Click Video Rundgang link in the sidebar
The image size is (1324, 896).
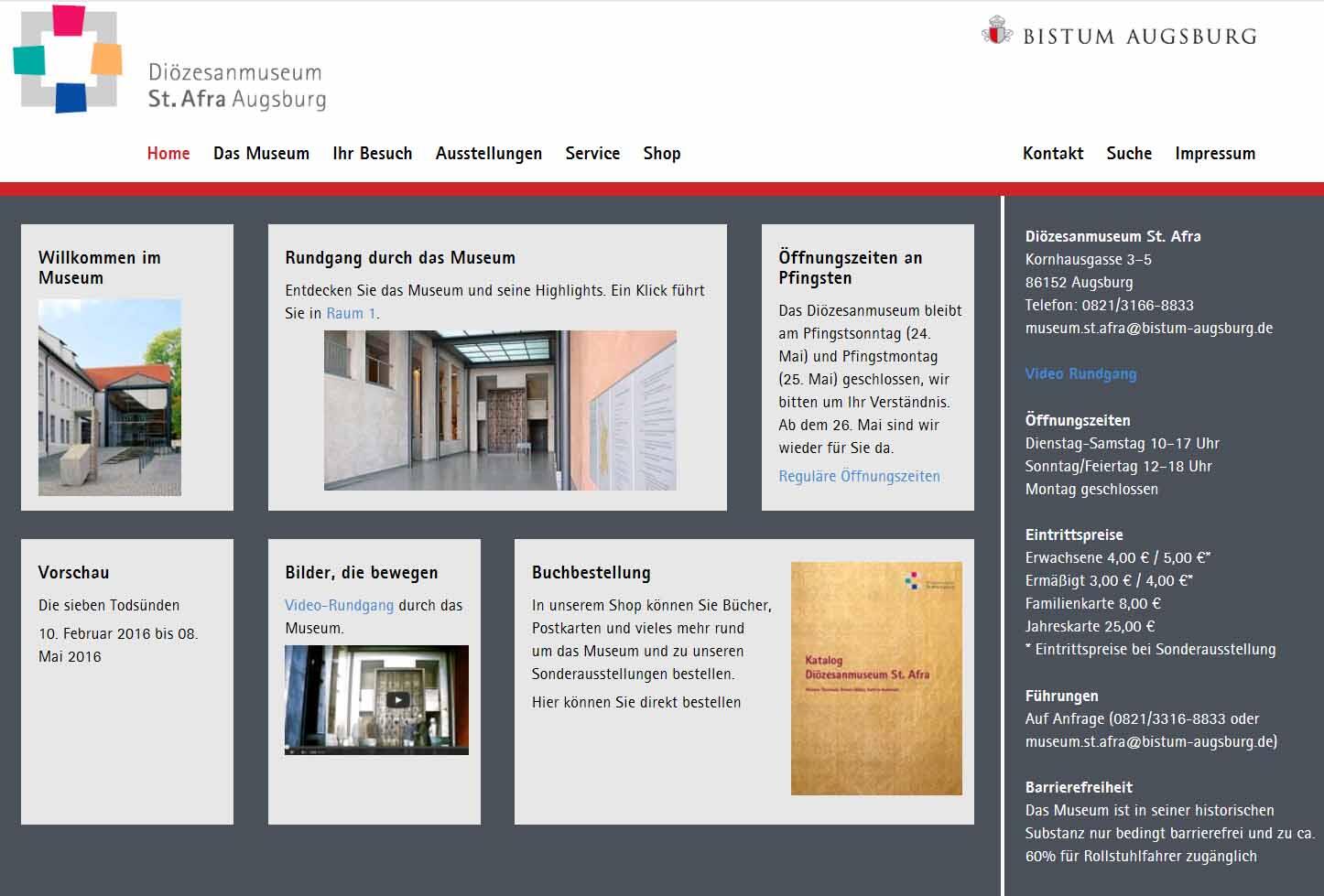(x=1080, y=374)
